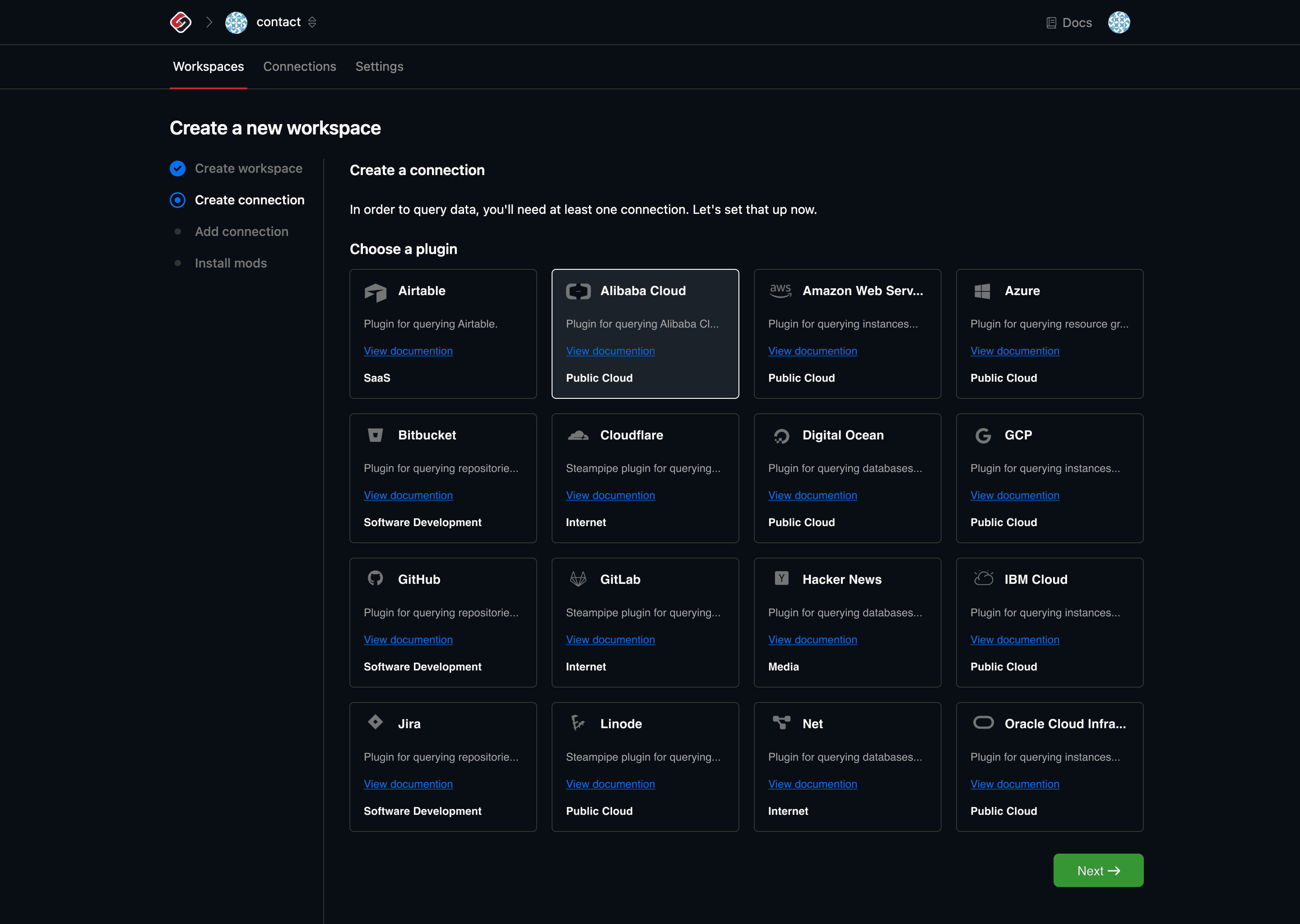The width and height of the screenshot is (1300, 924).
Task: Open GitLab View documention link
Action: coord(610,640)
